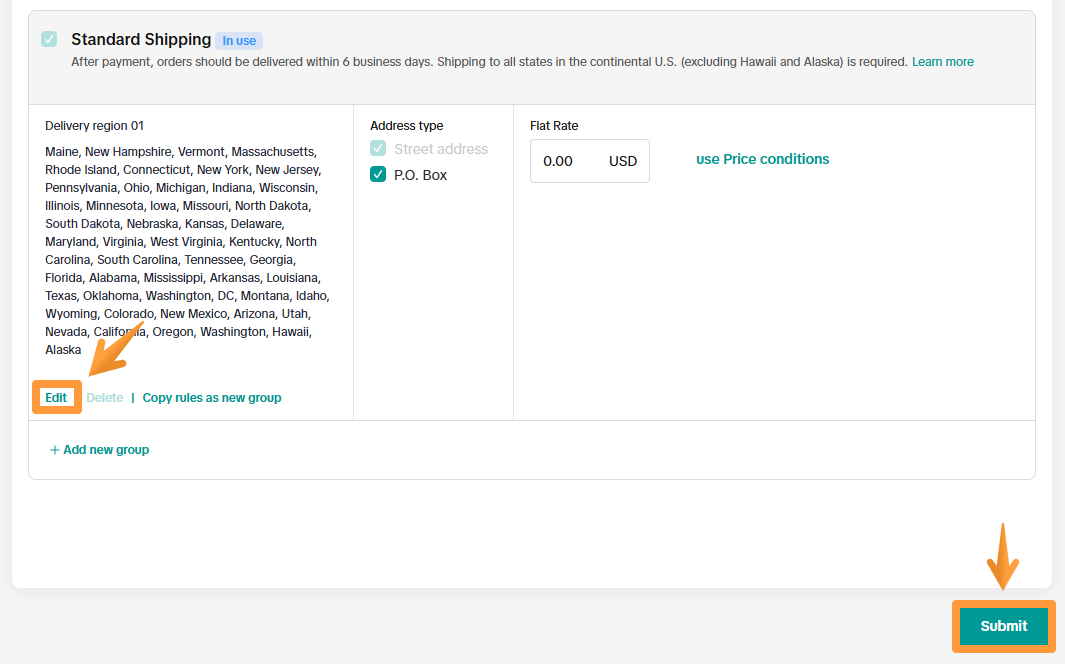Open the Learn more link
The image size is (1065, 664).
click(943, 62)
